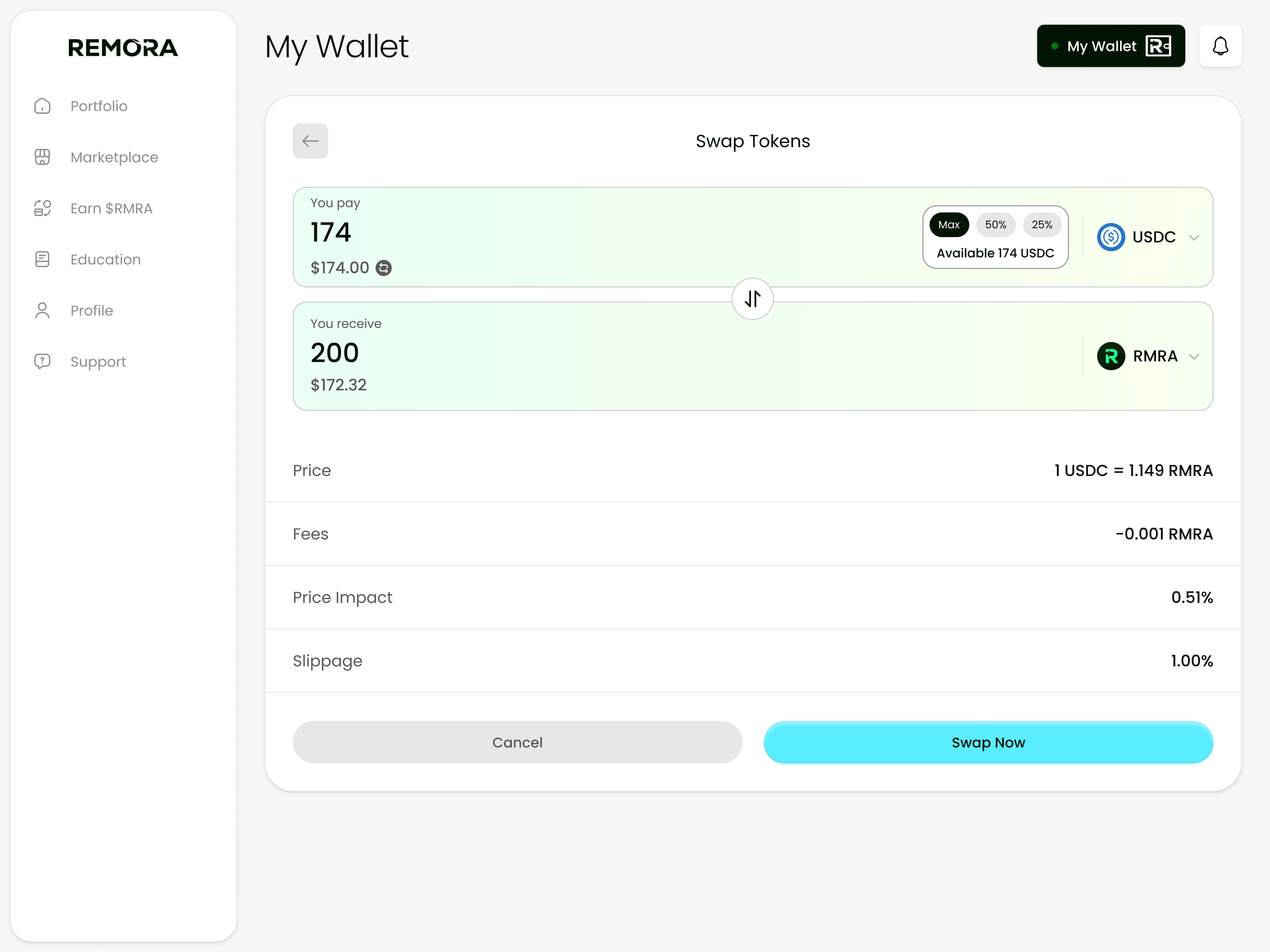Click the Fees value -0.001 RMRA
Screen dimensions: 1270x952
[1164, 534]
